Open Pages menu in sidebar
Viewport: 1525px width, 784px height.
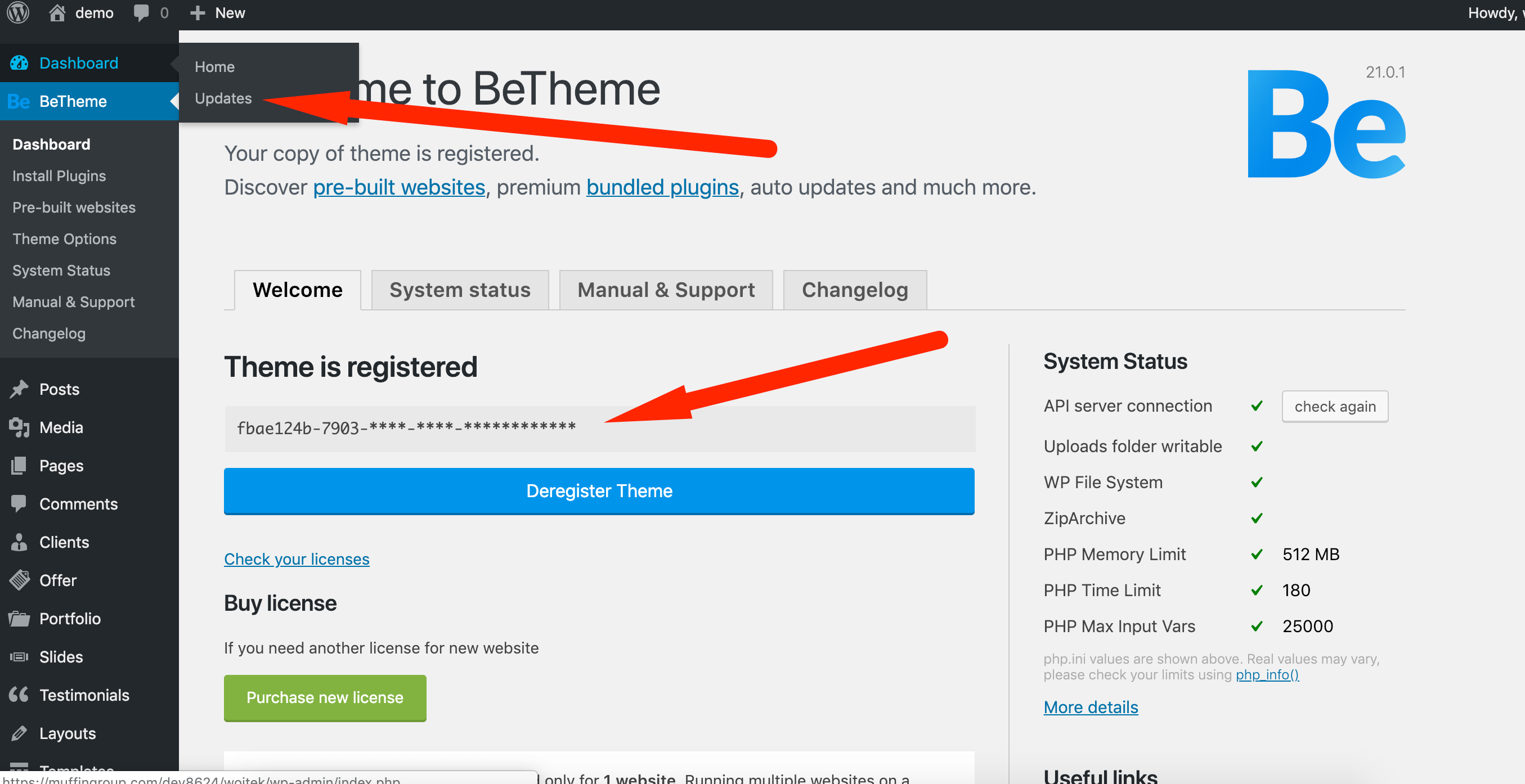[61, 466]
